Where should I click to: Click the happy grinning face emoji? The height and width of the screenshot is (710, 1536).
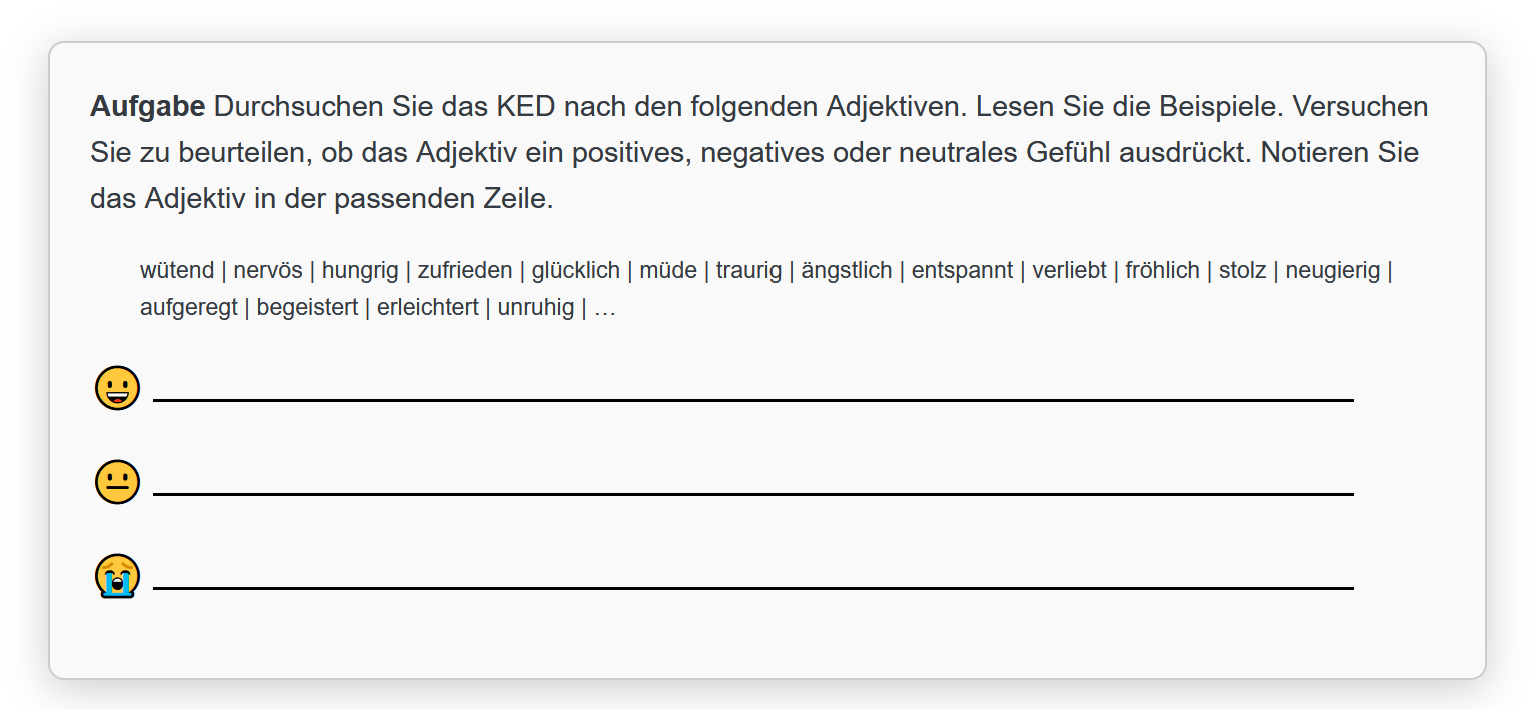pyautogui.click(x=117, y=388)
